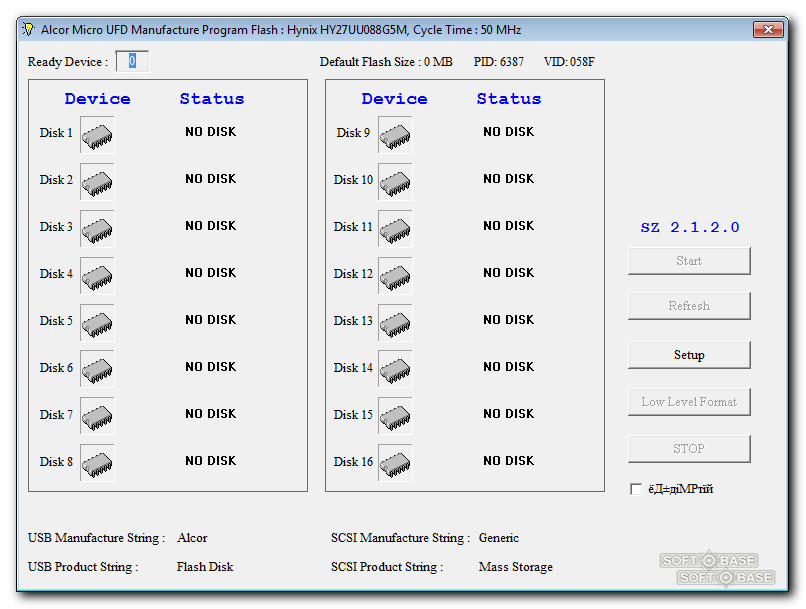This screenshot has width=806, height=609.
Task: Click the Refresh button
Action: point(689,306)
